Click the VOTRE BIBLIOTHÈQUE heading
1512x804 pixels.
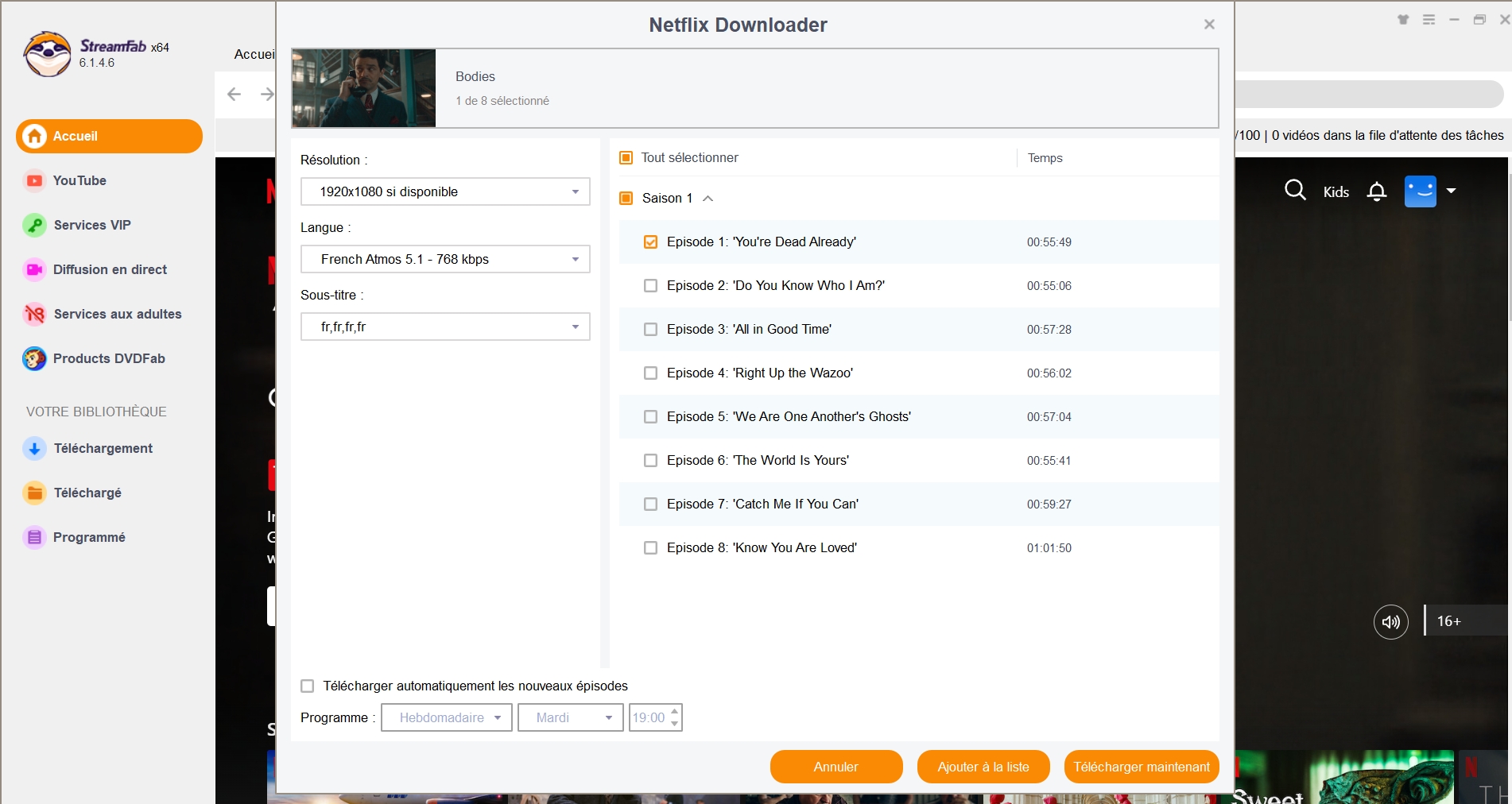[x=96, y=412]
